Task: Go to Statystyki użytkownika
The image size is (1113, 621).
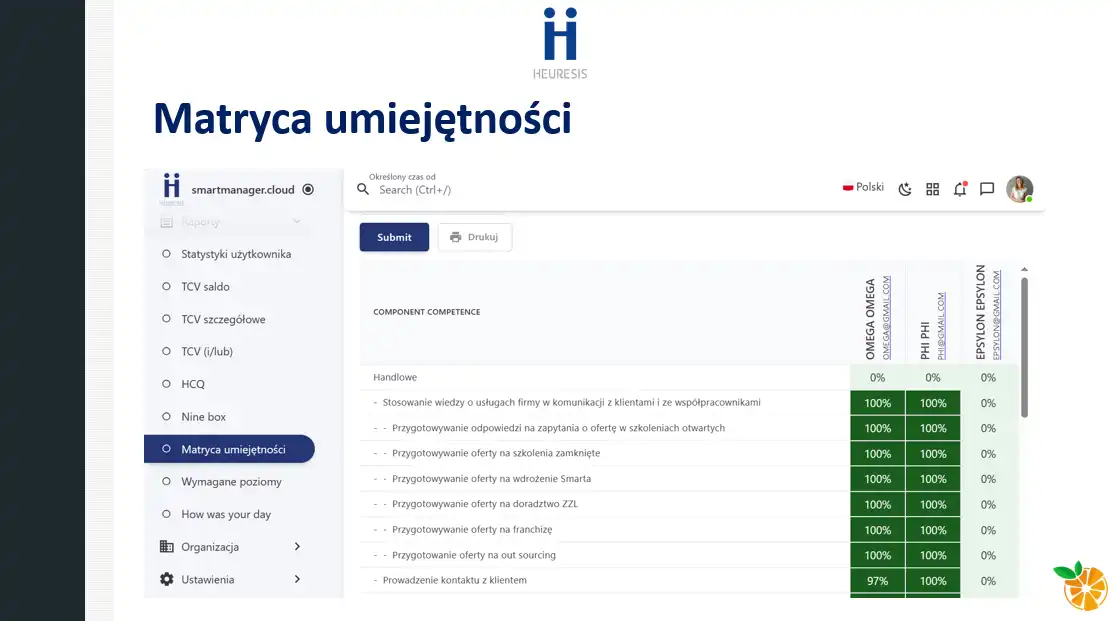Action: 236,254
